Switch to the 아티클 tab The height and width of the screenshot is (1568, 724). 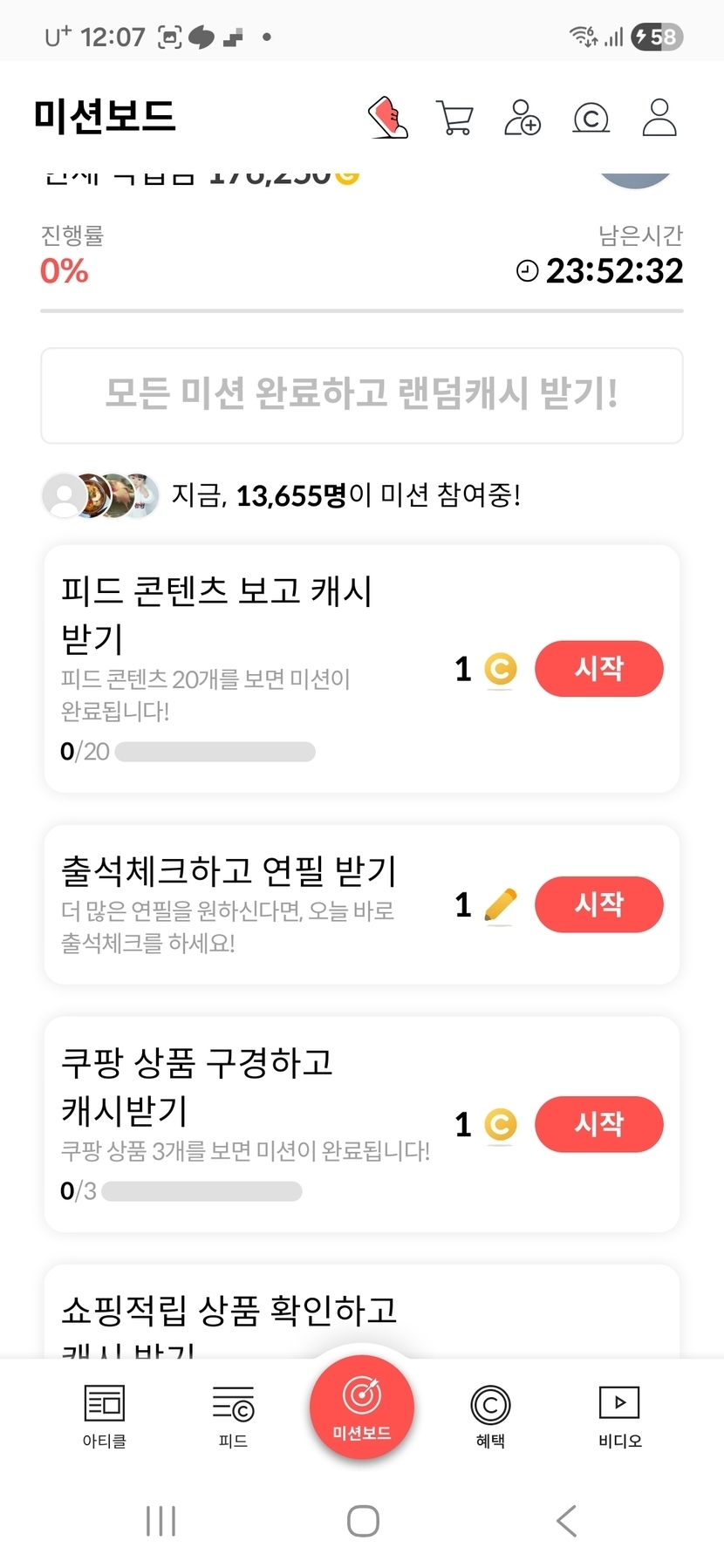pos(105,1416)
